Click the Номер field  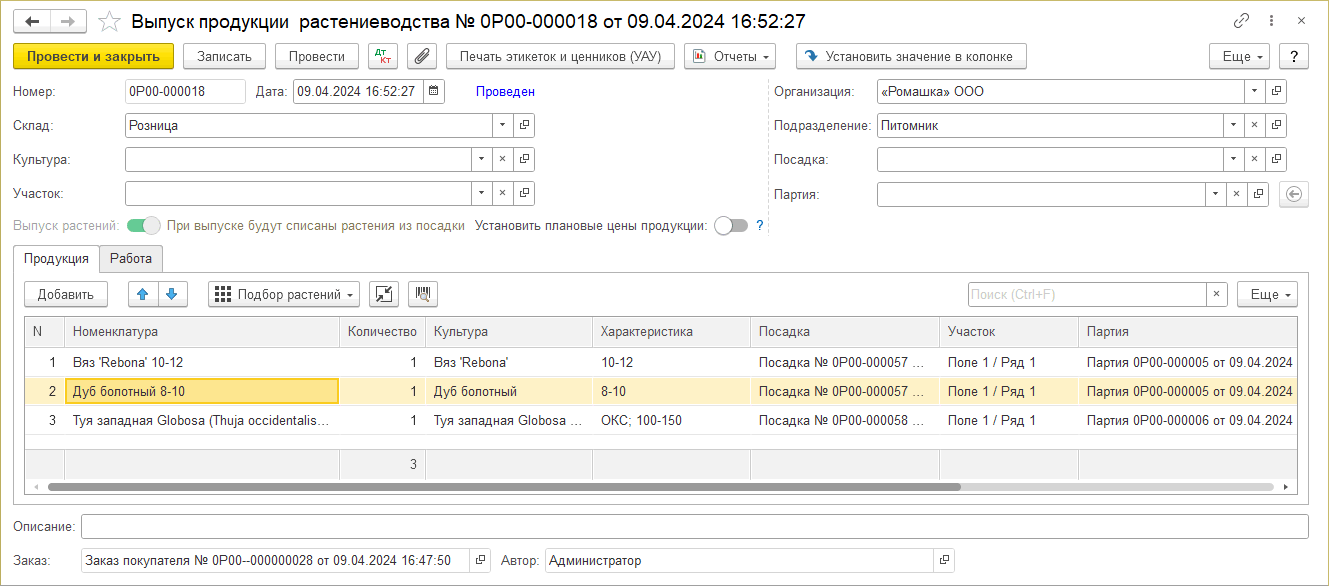coord(185,91)
